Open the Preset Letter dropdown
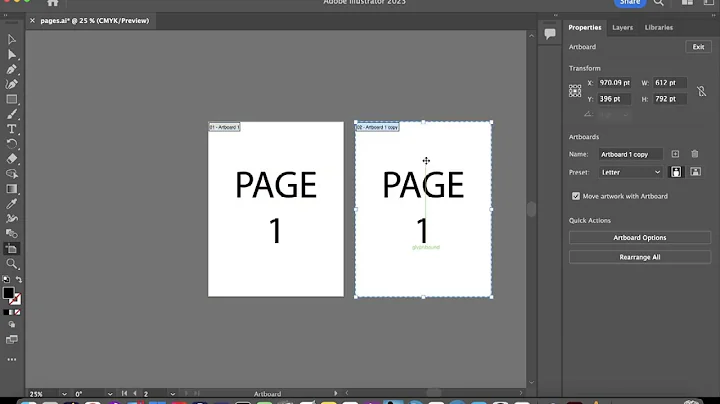This screenshot has height=404, width=720. tap(630, 172)
